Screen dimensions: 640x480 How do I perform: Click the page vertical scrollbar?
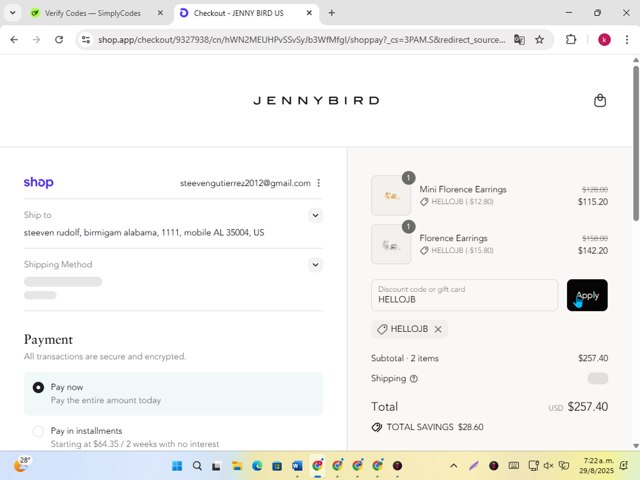click(636, 143)
